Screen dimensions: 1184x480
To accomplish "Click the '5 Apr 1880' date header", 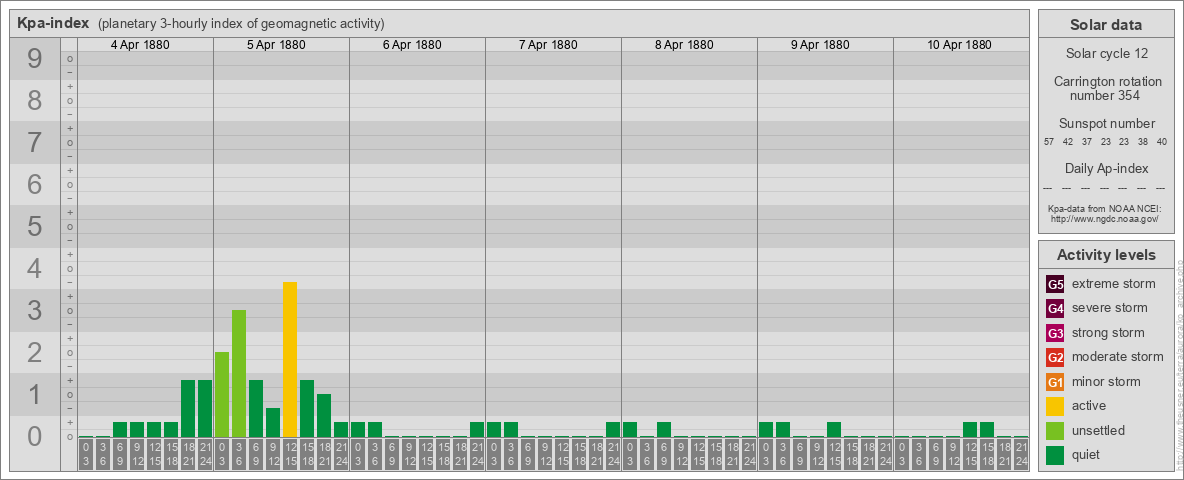I will [276, 45].
